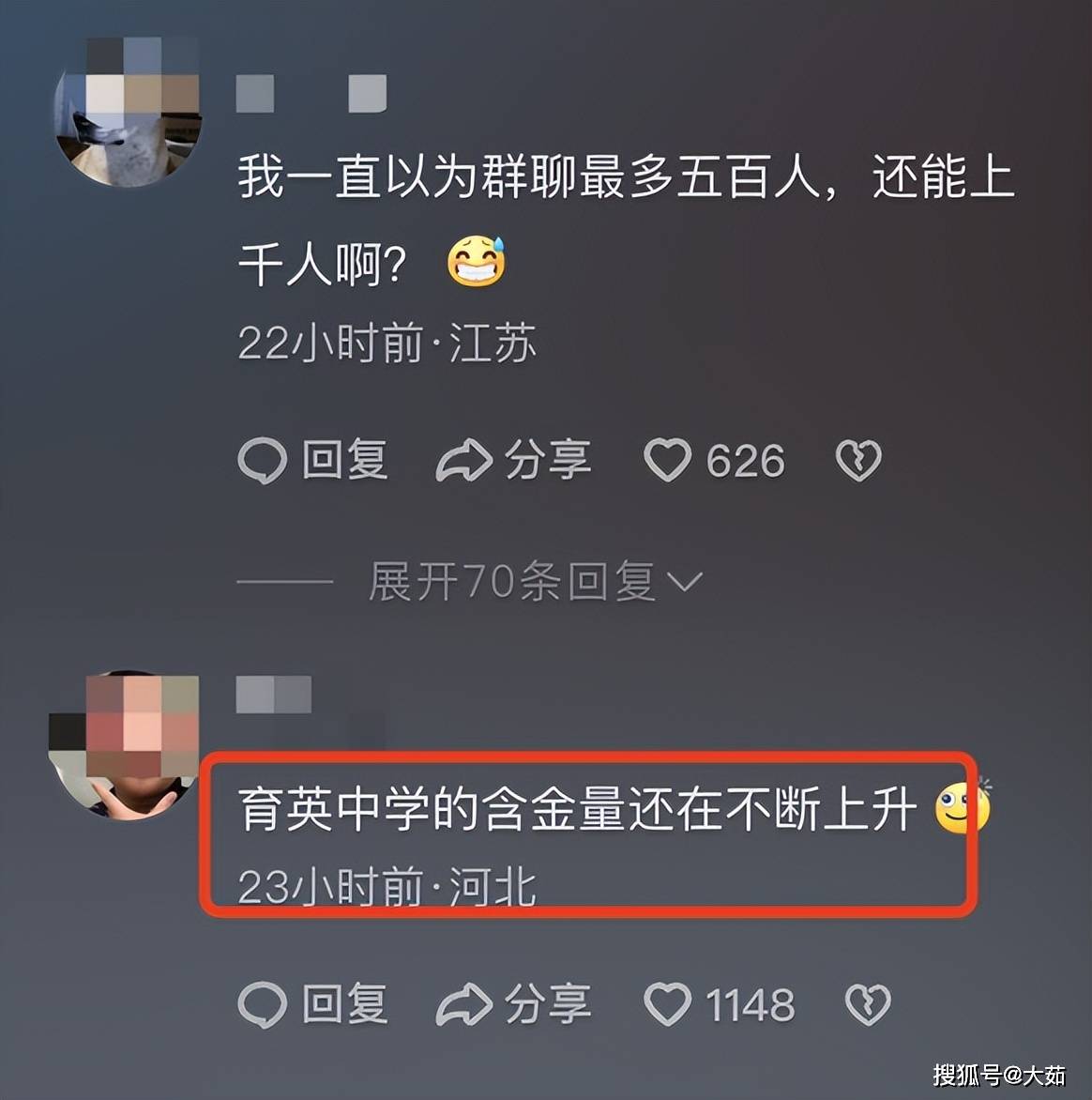Expand the 70 replies with 展开70条回复
Screen dimensions: 1092x1100
(535, 582)
